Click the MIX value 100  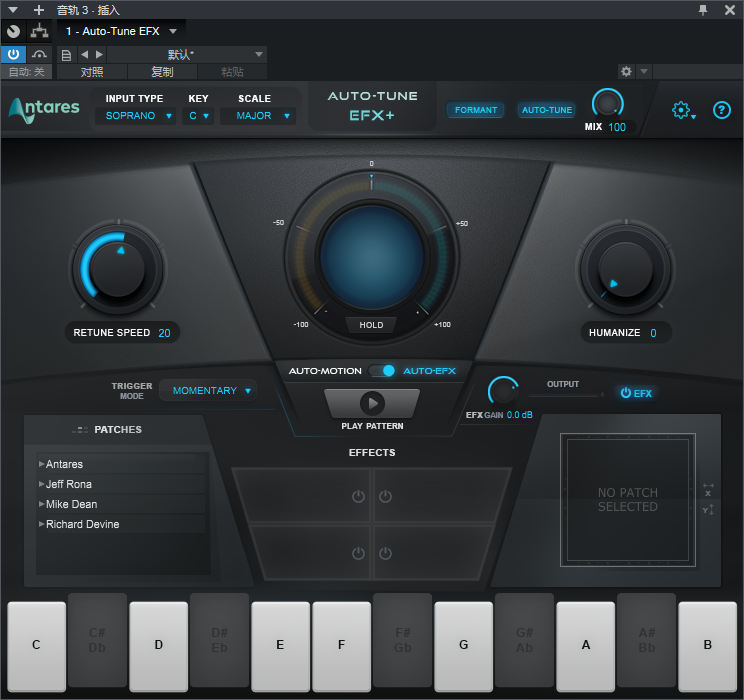[x=617, y=127]
